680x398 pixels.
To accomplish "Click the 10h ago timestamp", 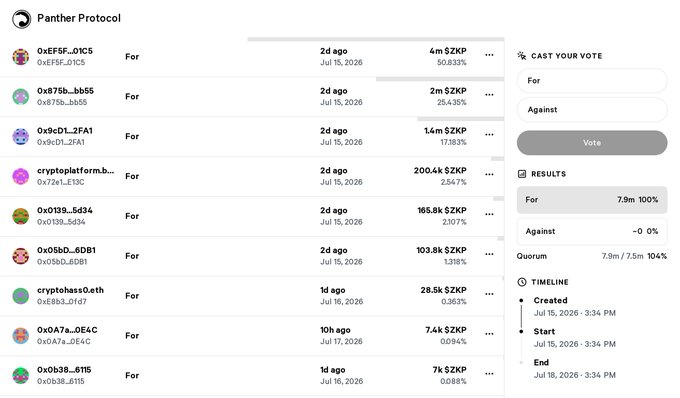I will tap(335, 330).
